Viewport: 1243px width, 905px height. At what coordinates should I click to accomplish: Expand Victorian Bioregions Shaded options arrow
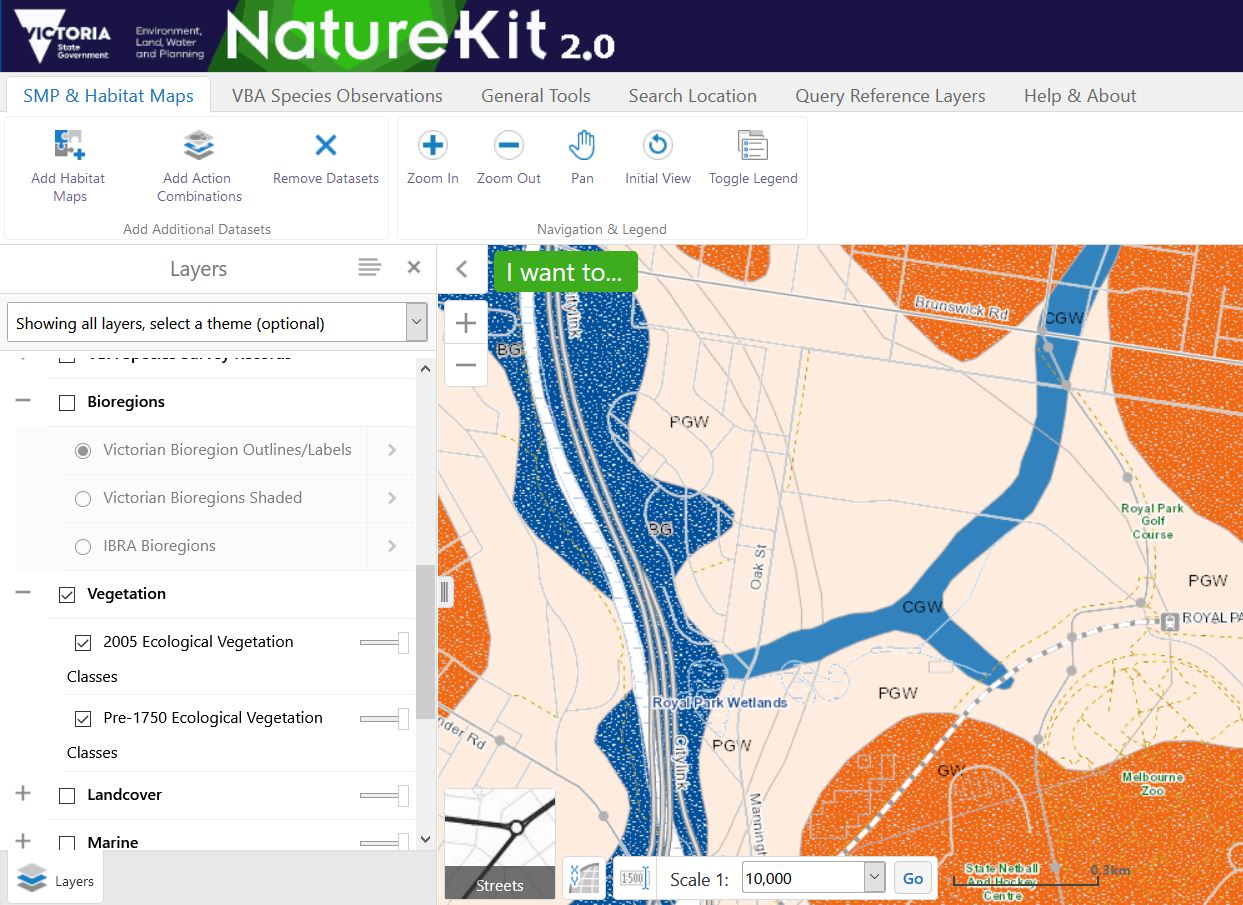(x=392, y=498)
